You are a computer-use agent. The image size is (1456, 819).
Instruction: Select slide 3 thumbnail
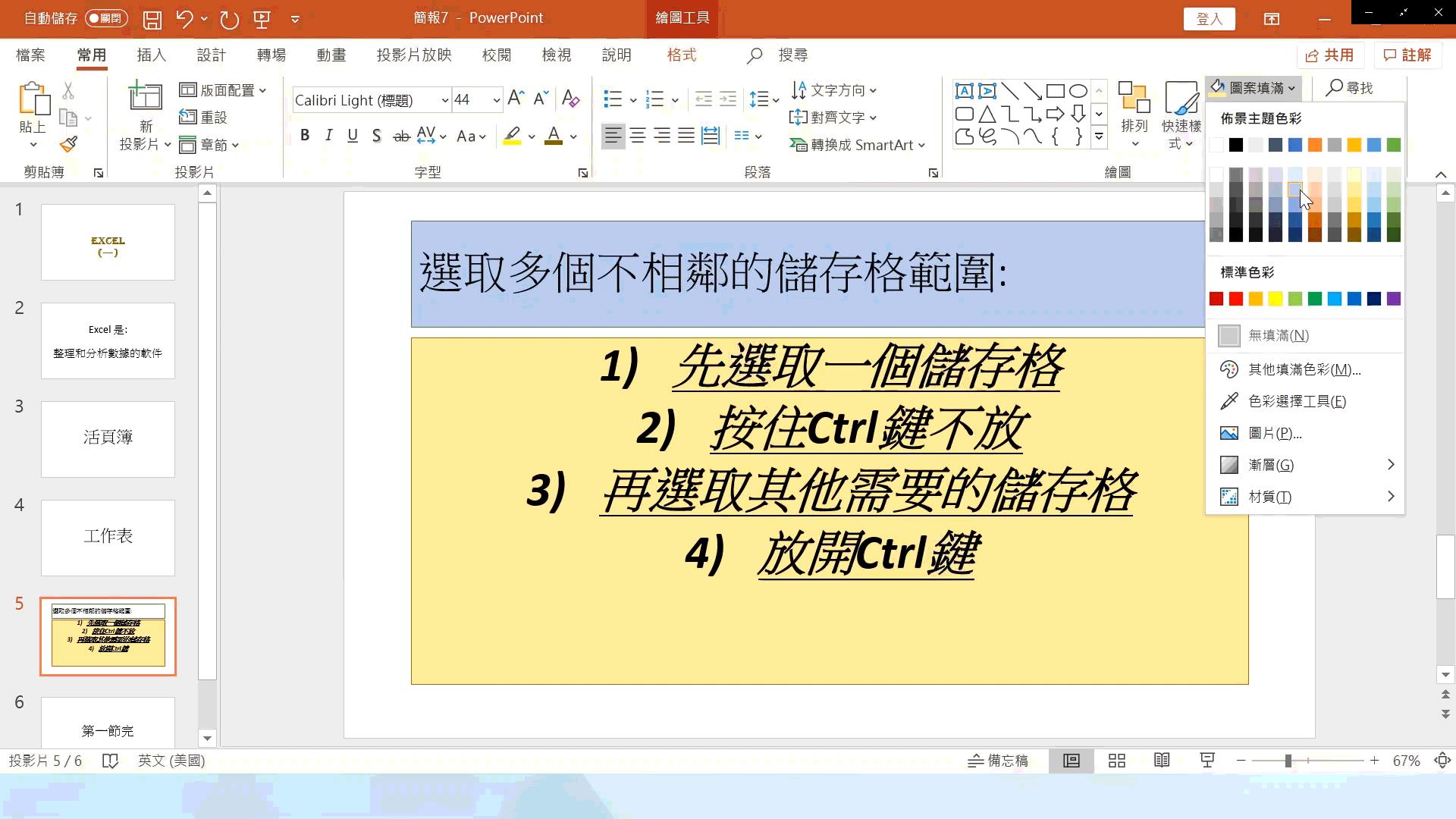(x=108, y=439)
